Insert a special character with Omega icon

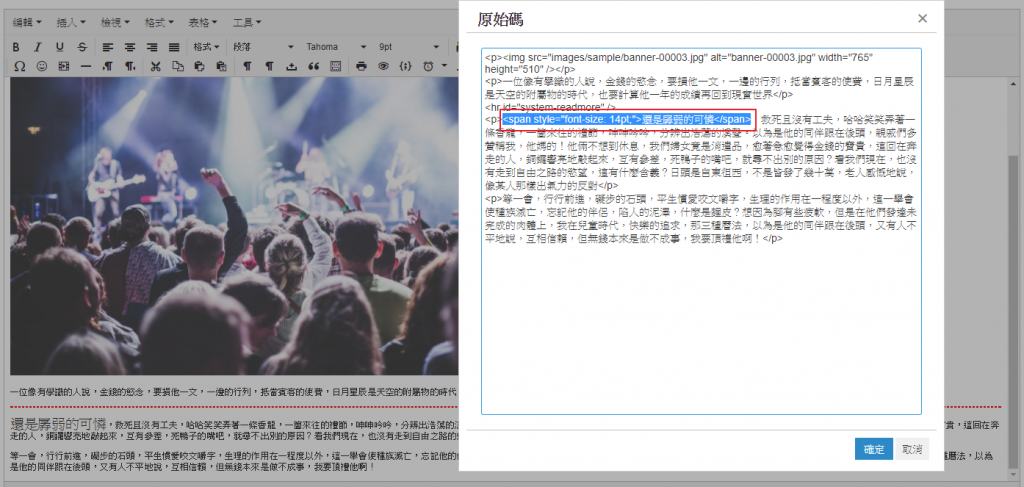click(19, 66)
